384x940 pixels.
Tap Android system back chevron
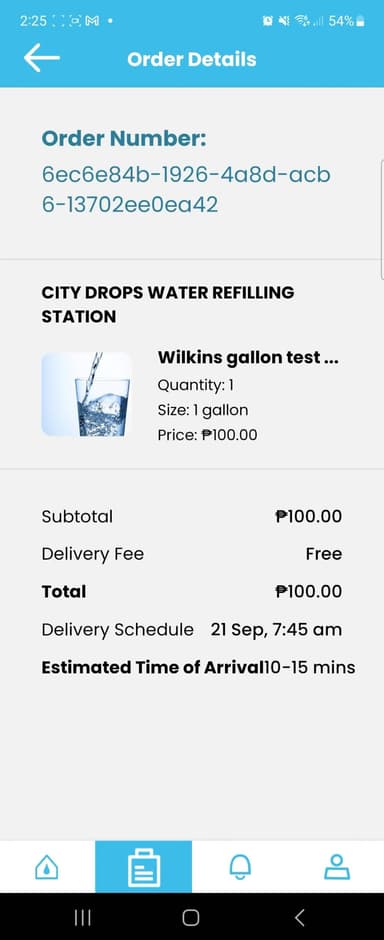click(x=300, y=917)
